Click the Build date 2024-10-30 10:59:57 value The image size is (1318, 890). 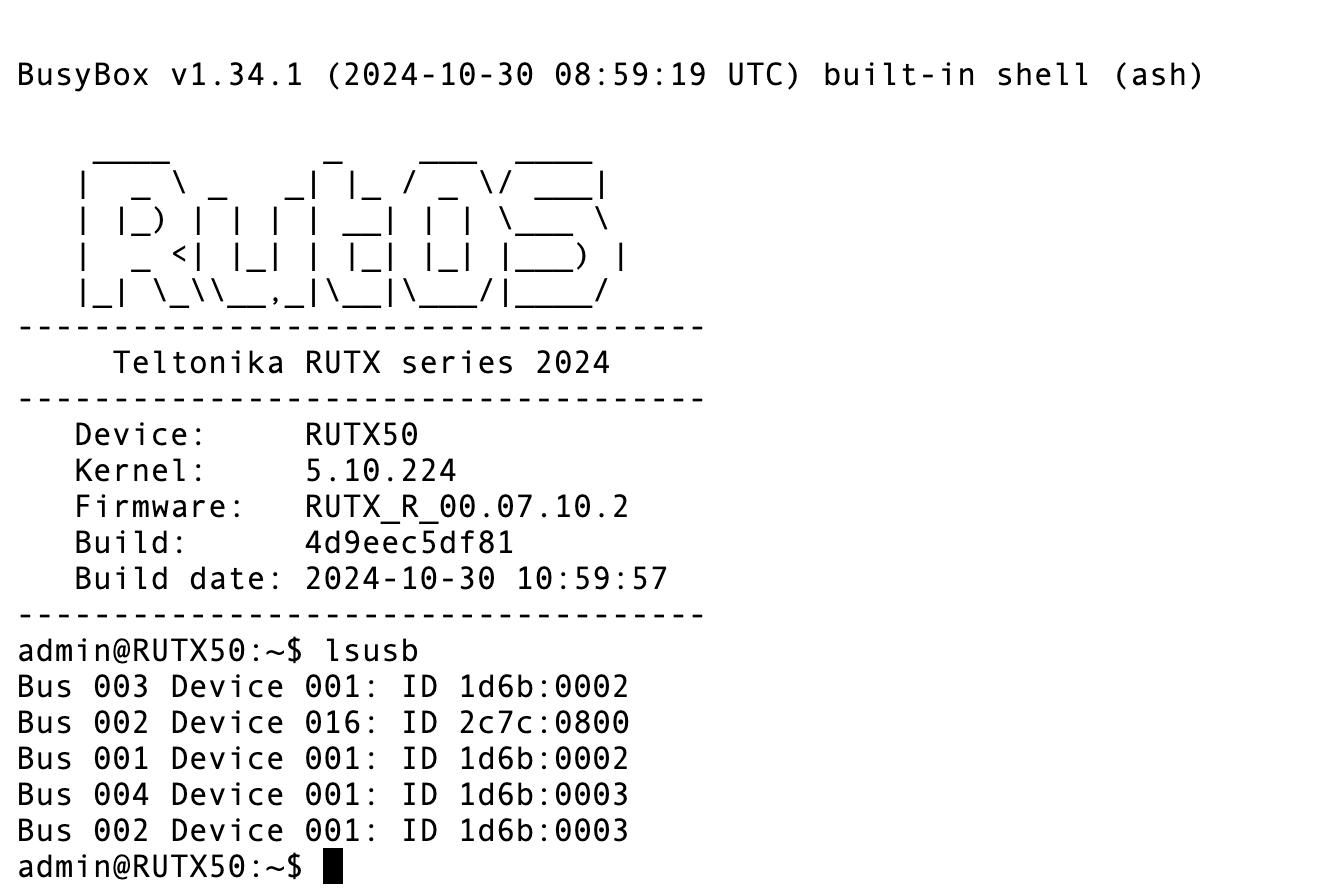click(x=486, y=579)
